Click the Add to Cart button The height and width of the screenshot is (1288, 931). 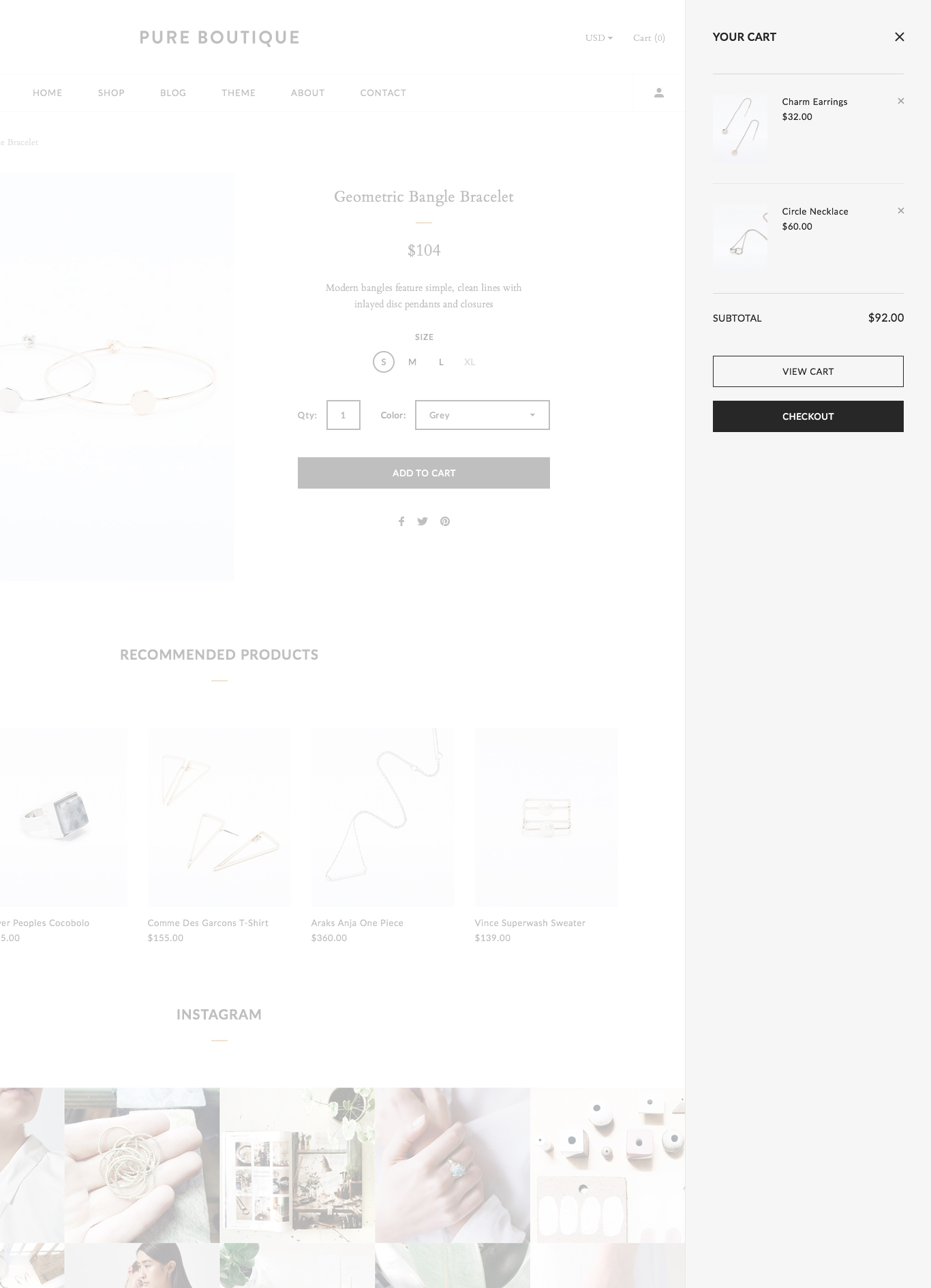tap(424, 473)
